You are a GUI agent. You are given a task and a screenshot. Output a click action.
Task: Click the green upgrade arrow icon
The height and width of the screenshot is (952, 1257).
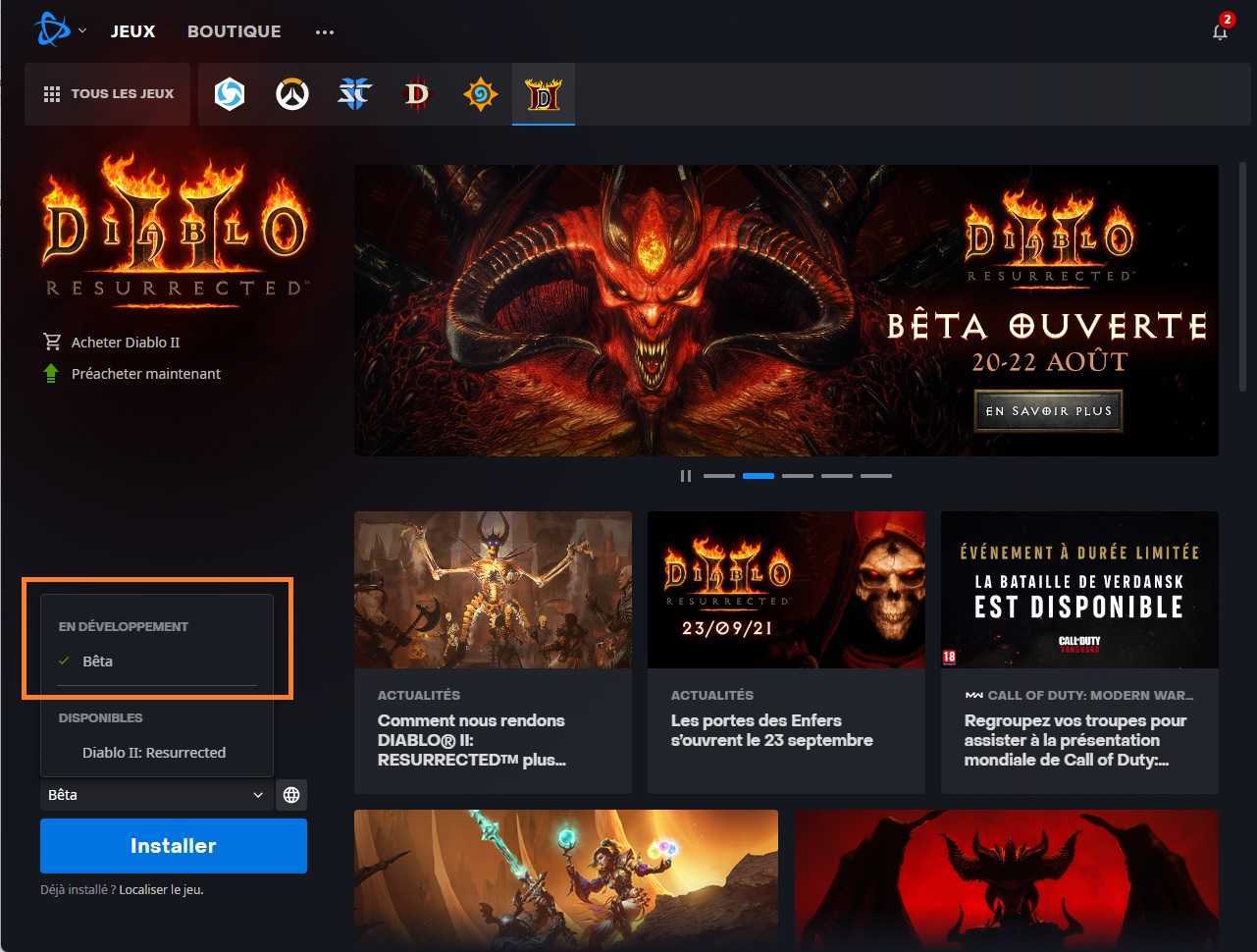tap(52, 374)
